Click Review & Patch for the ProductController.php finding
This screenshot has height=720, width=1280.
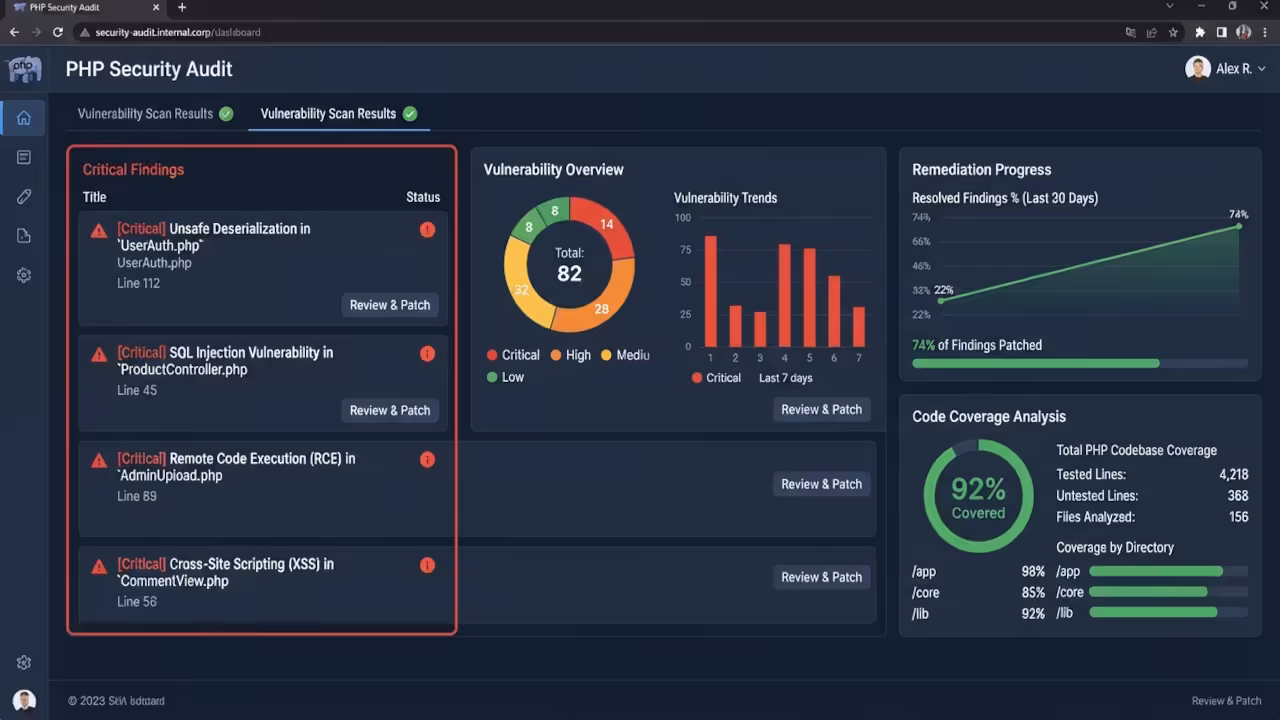(390, 410)
